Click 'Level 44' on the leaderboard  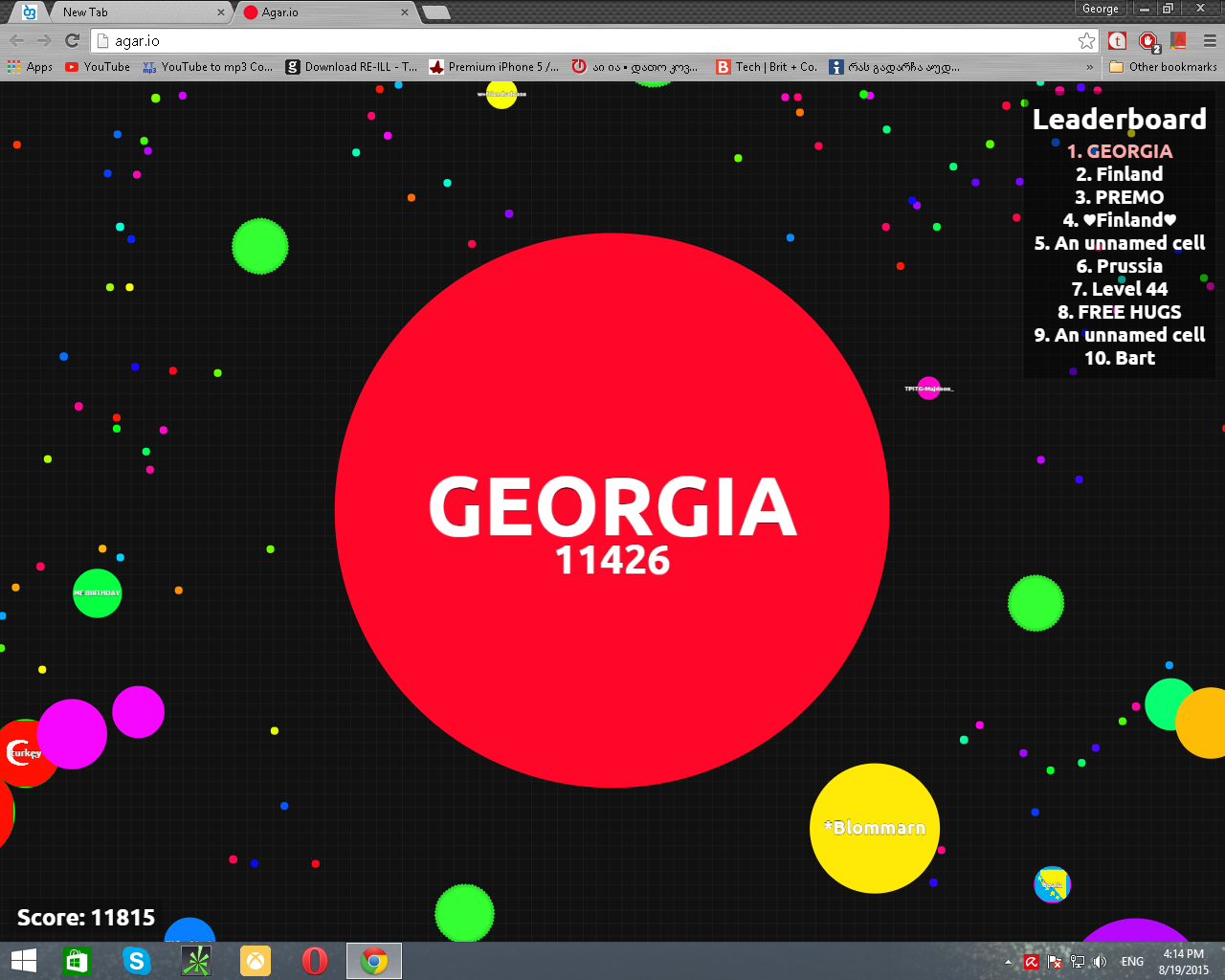(x=1120, y=289)
